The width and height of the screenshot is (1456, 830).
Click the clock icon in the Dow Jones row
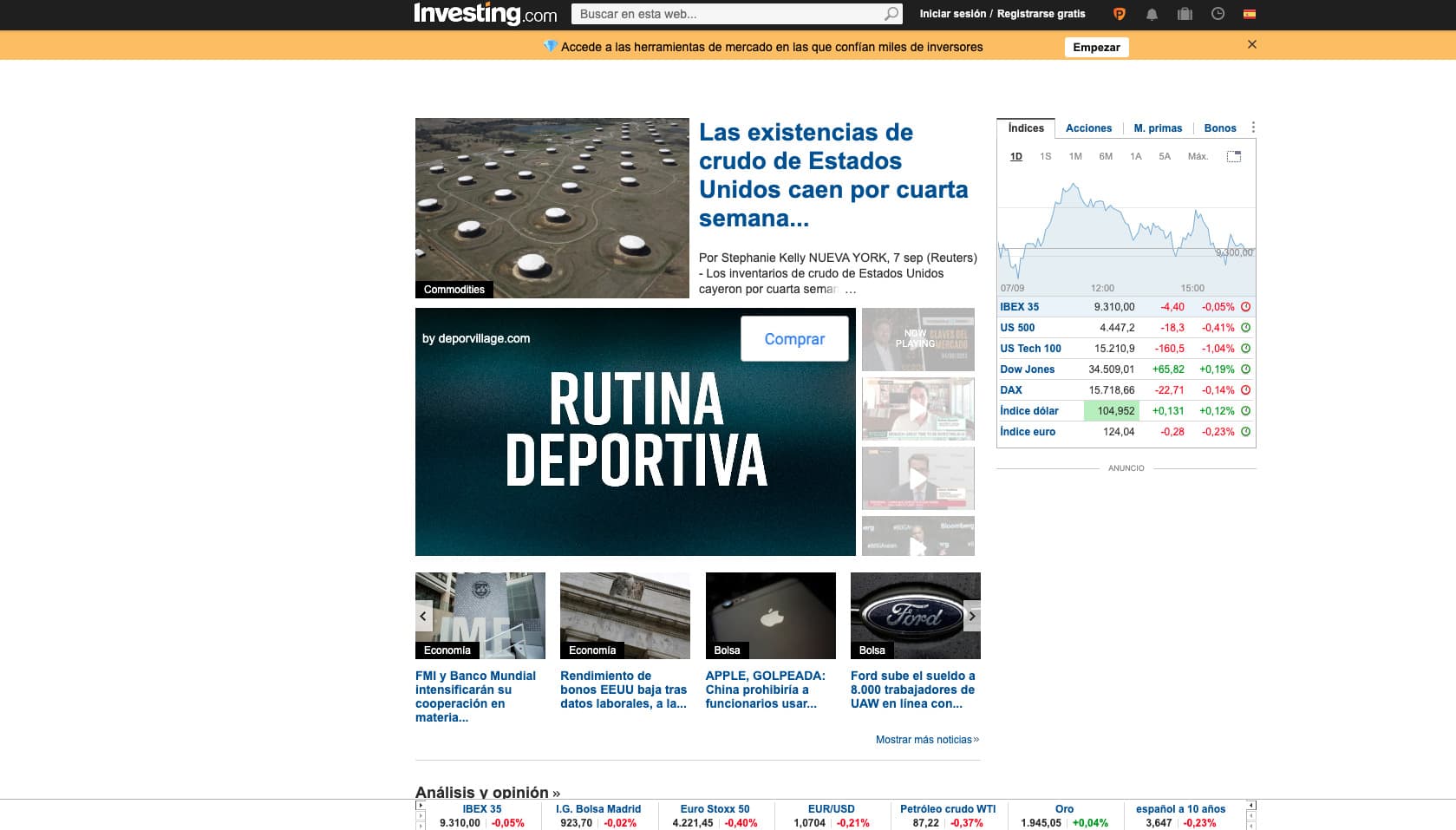[x=1245, y=369]
